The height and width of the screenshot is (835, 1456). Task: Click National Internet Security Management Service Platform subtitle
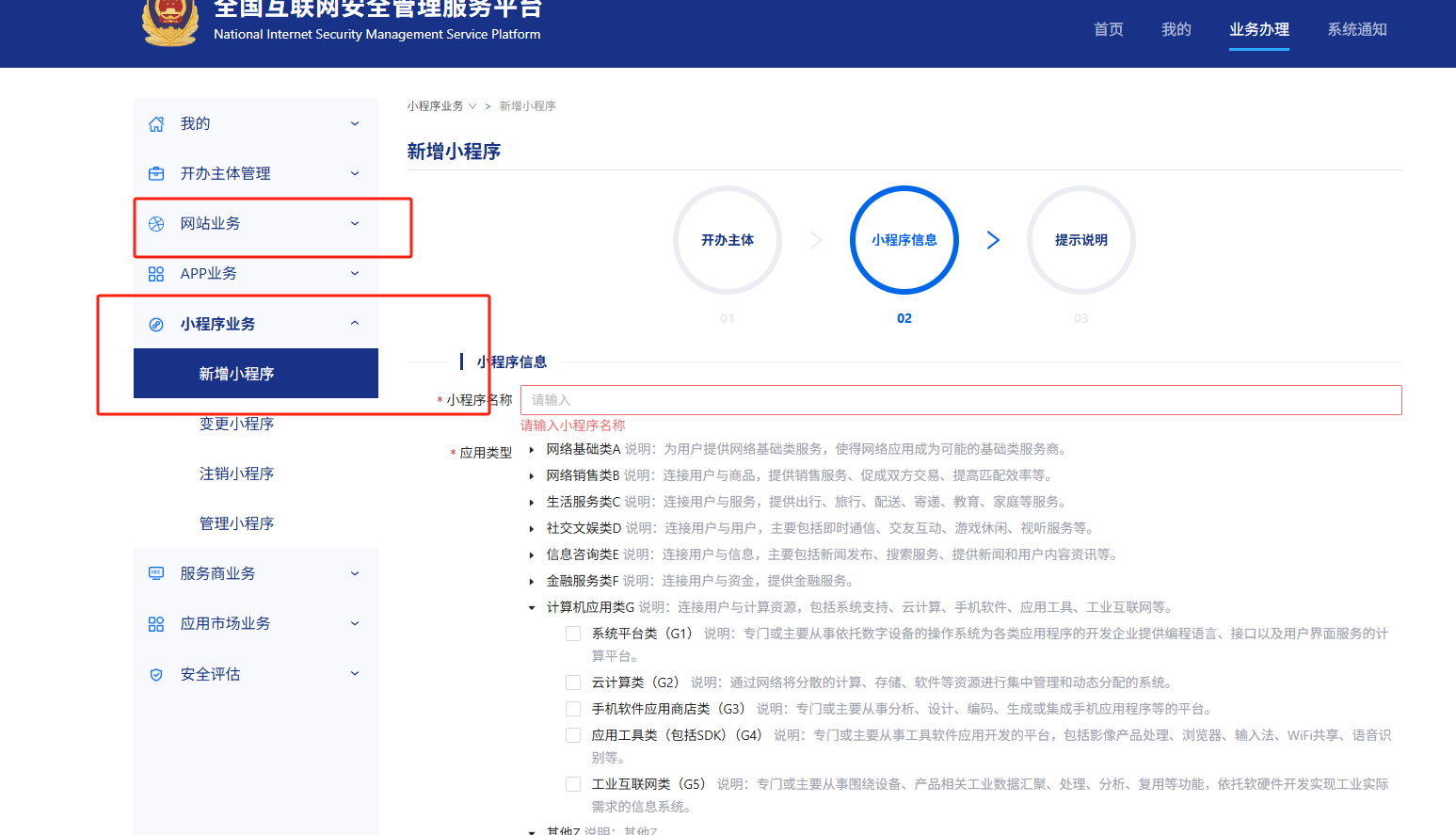[377, 34]
